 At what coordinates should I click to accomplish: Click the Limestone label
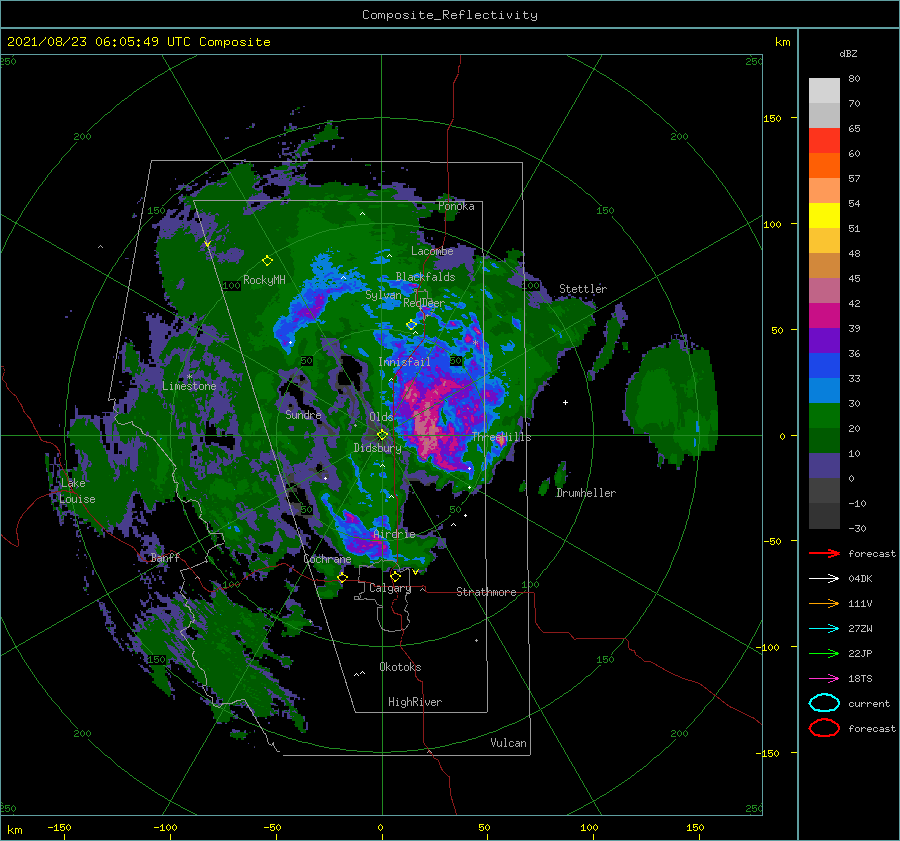tap(189, 386)
